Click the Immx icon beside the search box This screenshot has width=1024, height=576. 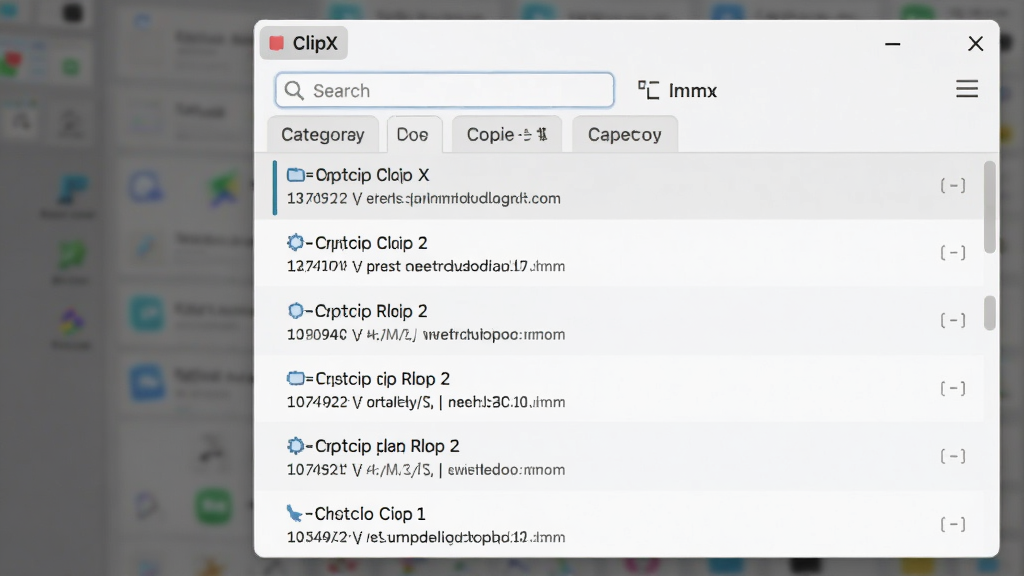[648, 90]
